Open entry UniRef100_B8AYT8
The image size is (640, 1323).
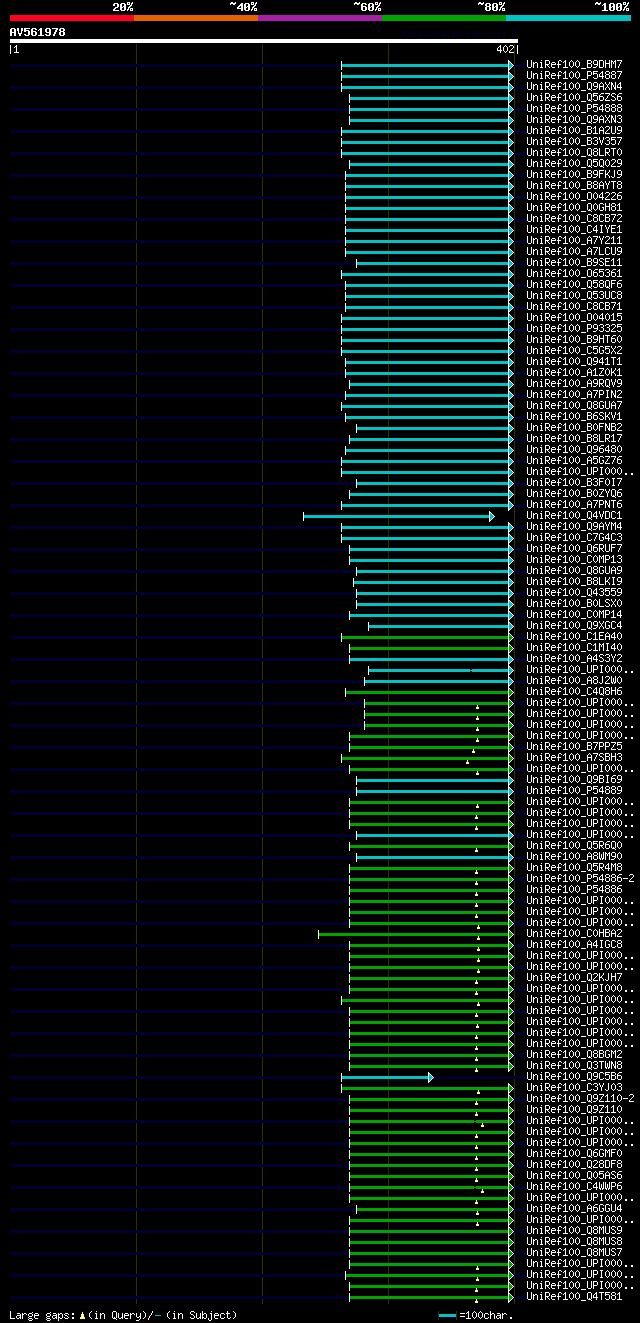(x=574, y=185)
